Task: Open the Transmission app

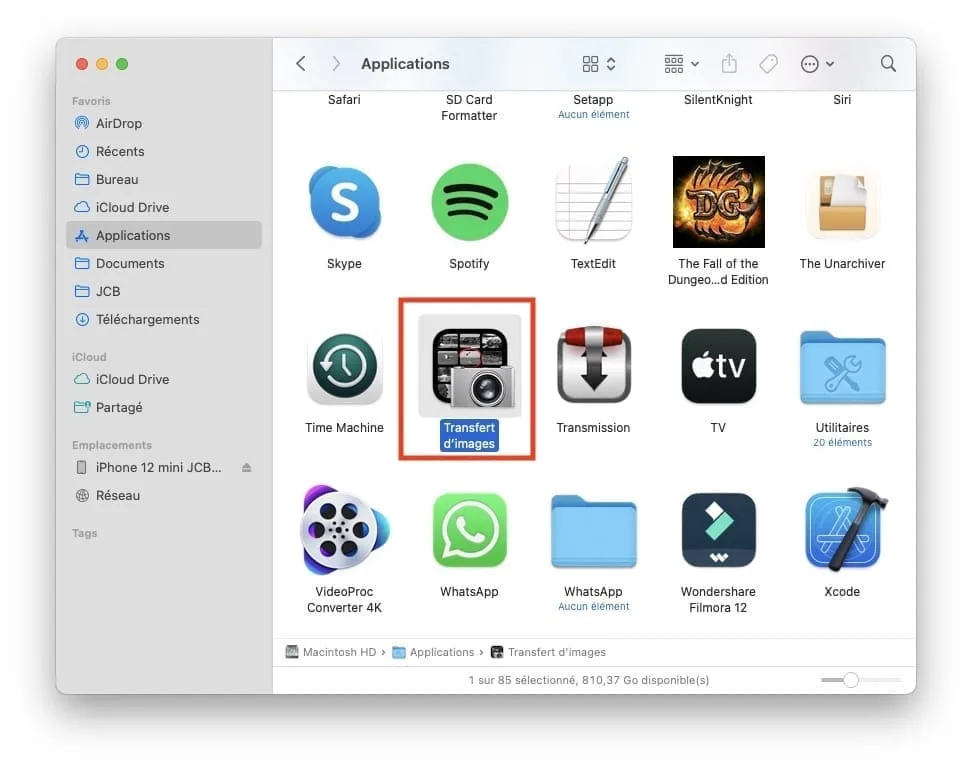Action: tap(593, 365)
